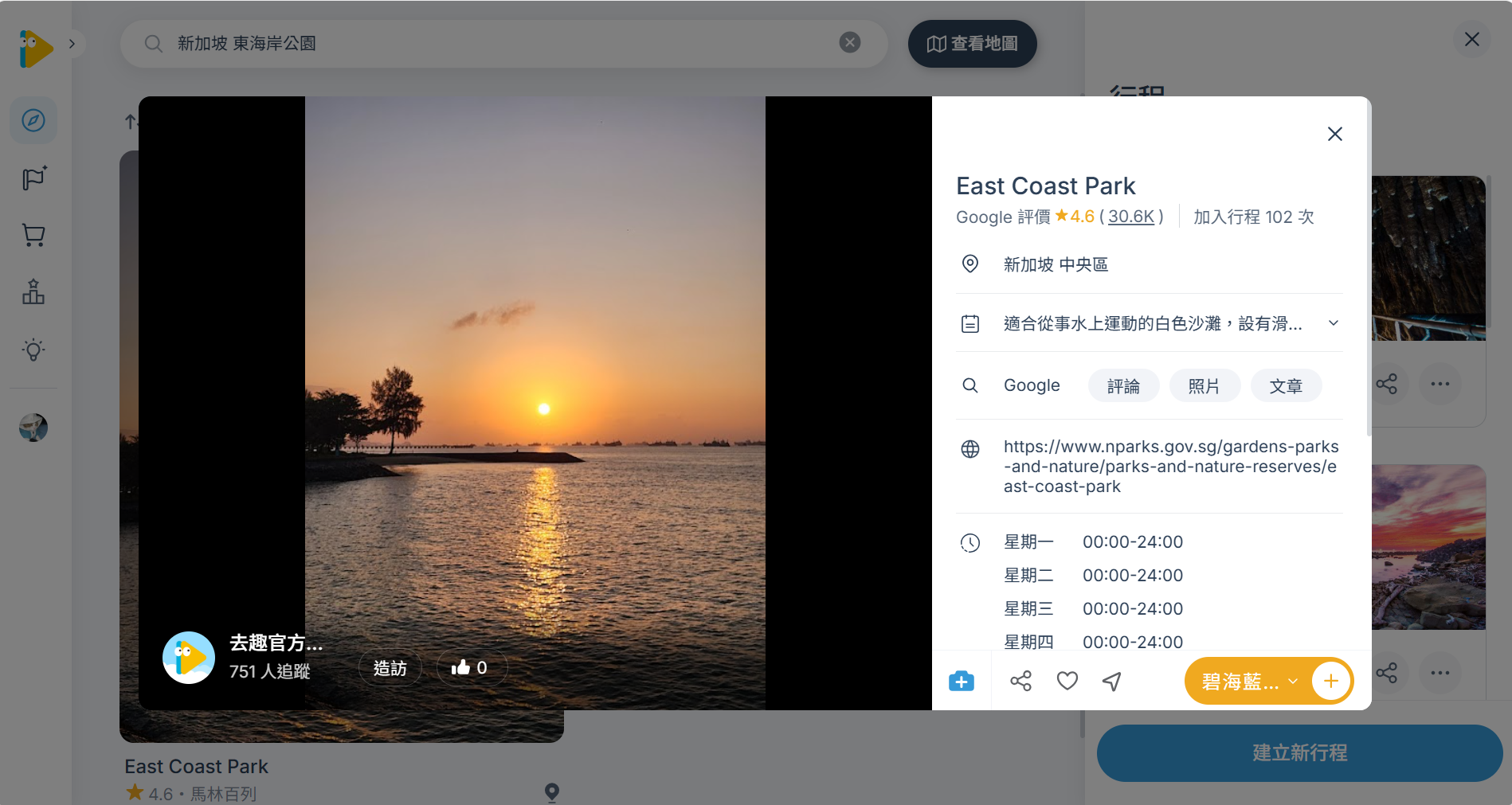Click the navigation arrow icon in popup
1512x805 pixels.
tap(1112, 681)
